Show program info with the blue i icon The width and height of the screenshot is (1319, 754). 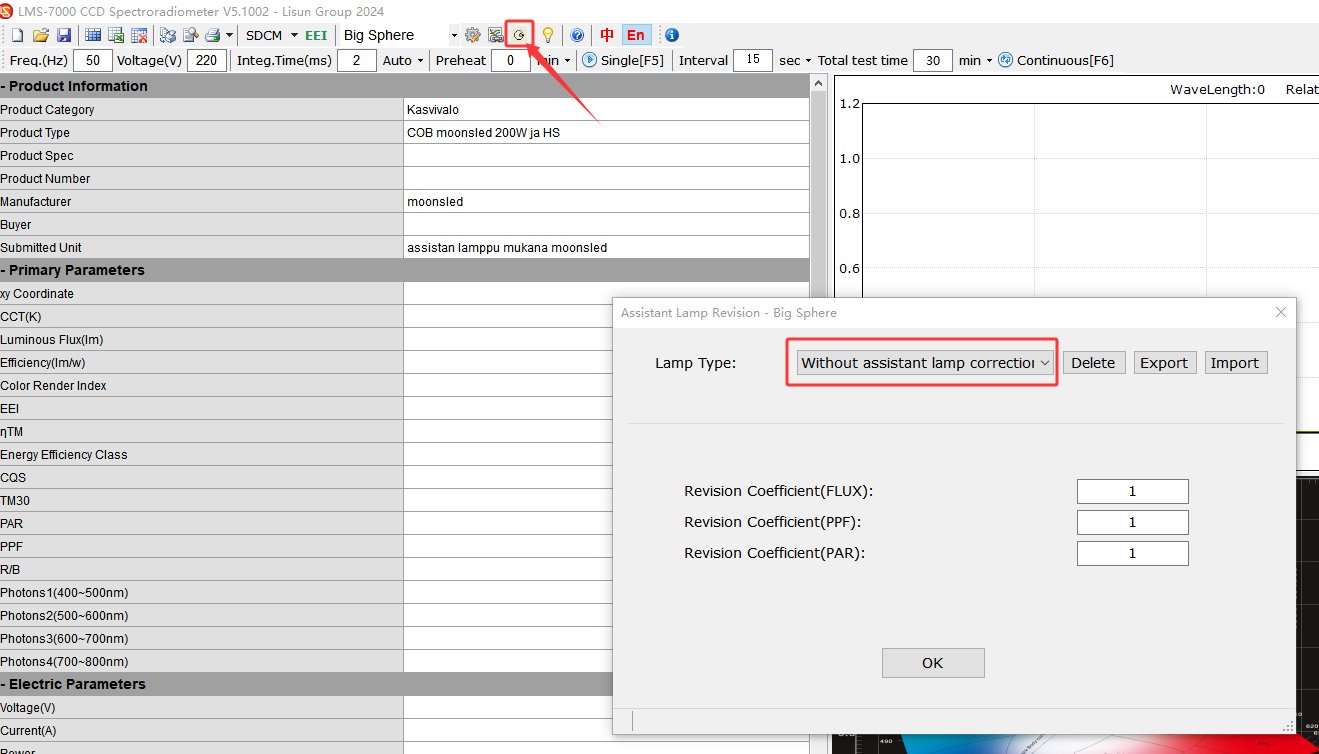[x=672, y=35]
